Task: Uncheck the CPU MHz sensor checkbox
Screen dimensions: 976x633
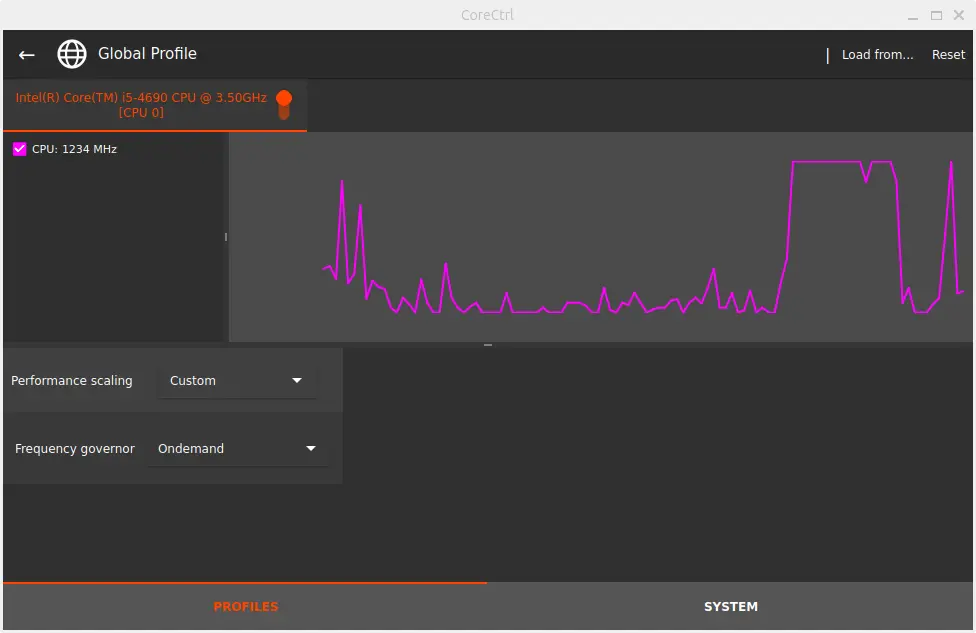Action: pos(20,149)
